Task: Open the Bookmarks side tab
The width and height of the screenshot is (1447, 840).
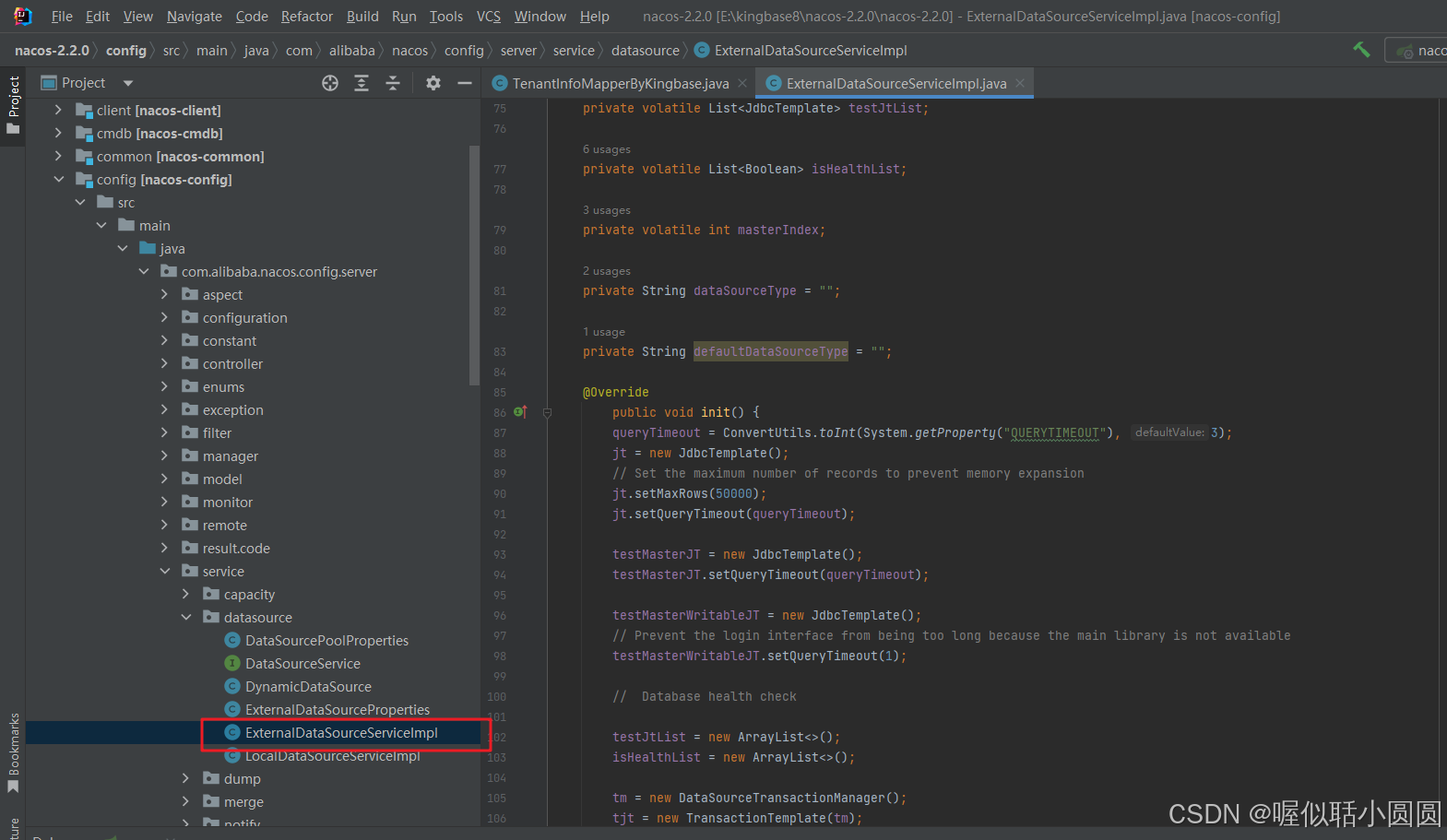Action: (13, 752)
